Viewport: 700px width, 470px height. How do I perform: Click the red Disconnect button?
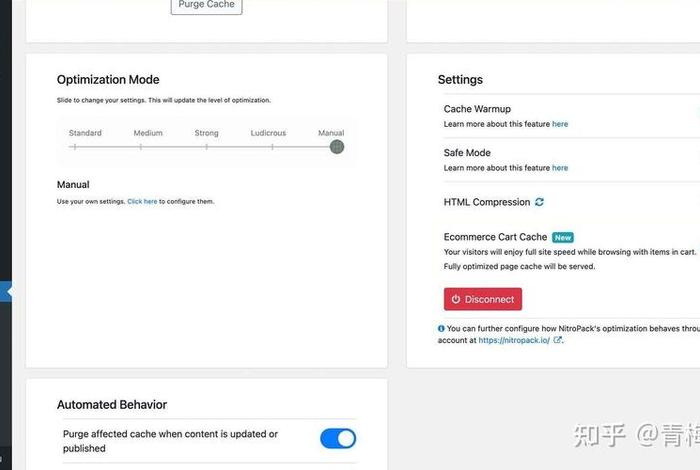point(483,299)
